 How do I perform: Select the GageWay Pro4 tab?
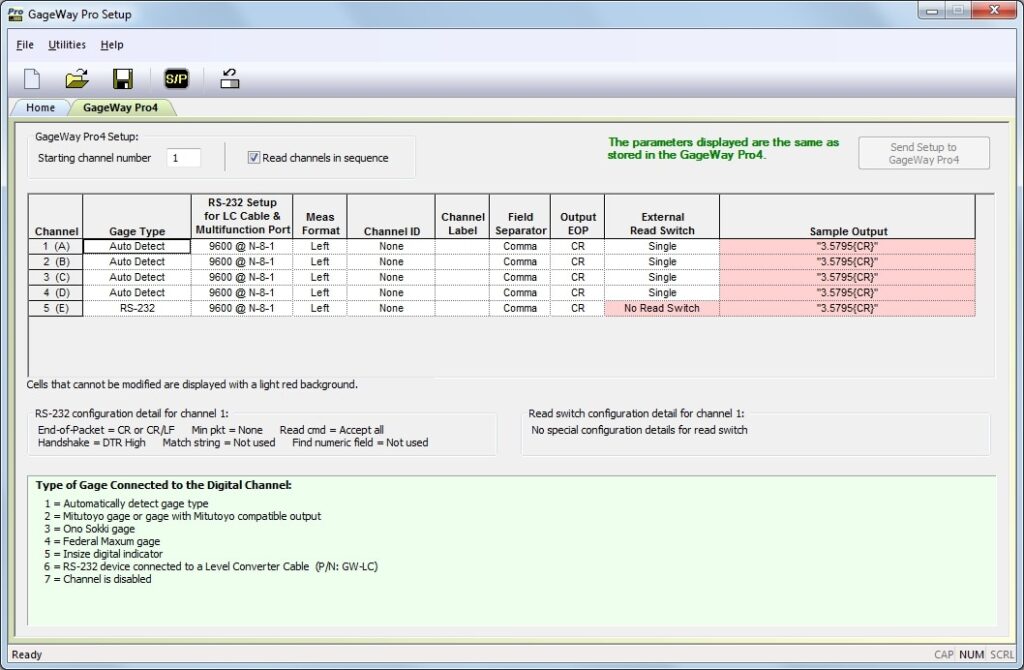tap(121, 108)
